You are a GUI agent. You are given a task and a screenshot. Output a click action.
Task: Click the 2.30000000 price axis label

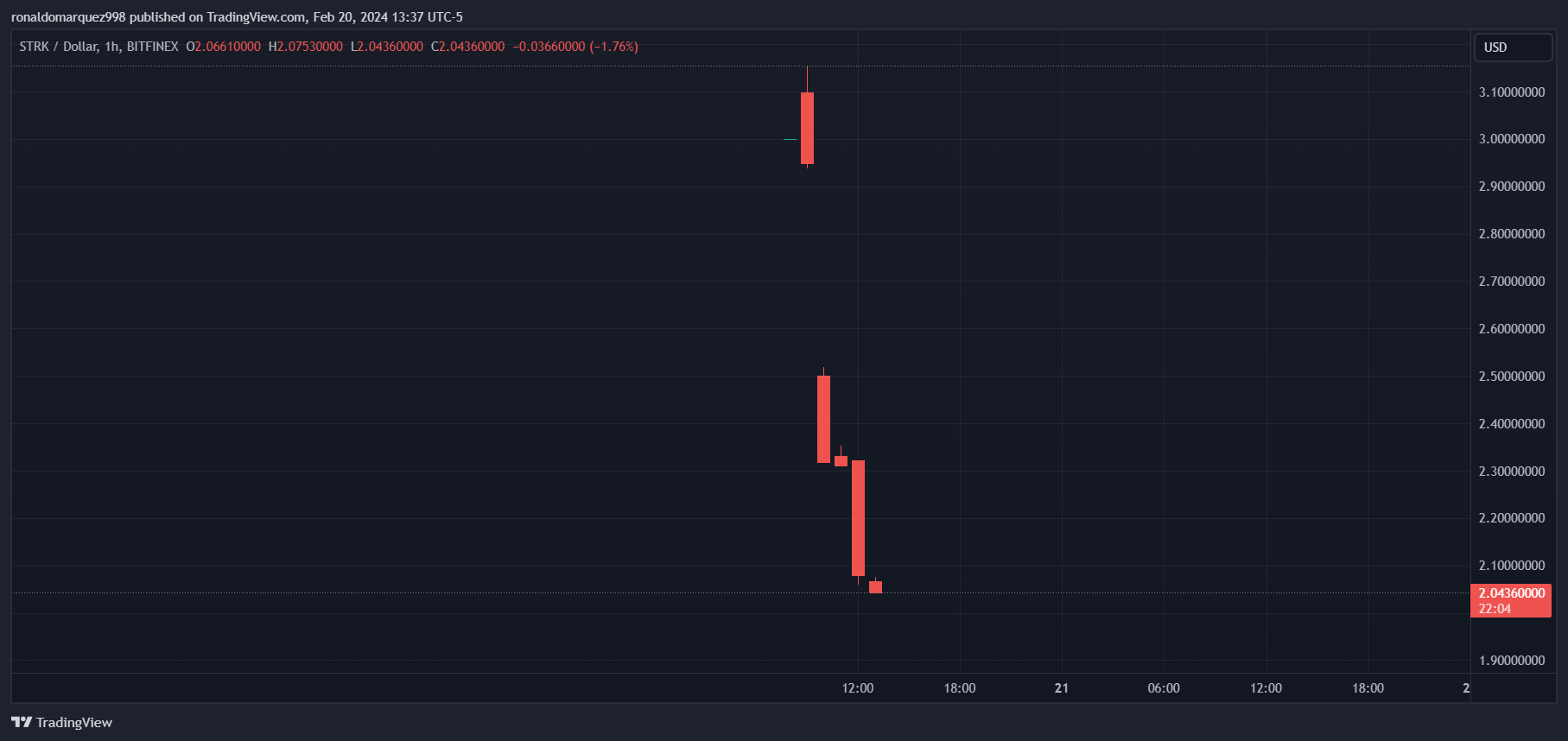click(x=1512, y=472)
